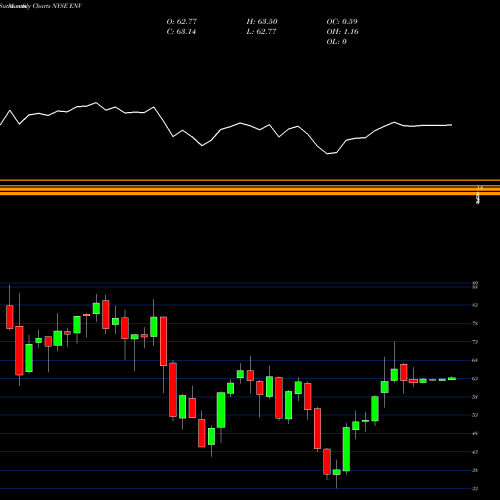The image size is (500, 500).
Task: Click the 'O: 62.77' open price value
Action: (x=182, y=21)
